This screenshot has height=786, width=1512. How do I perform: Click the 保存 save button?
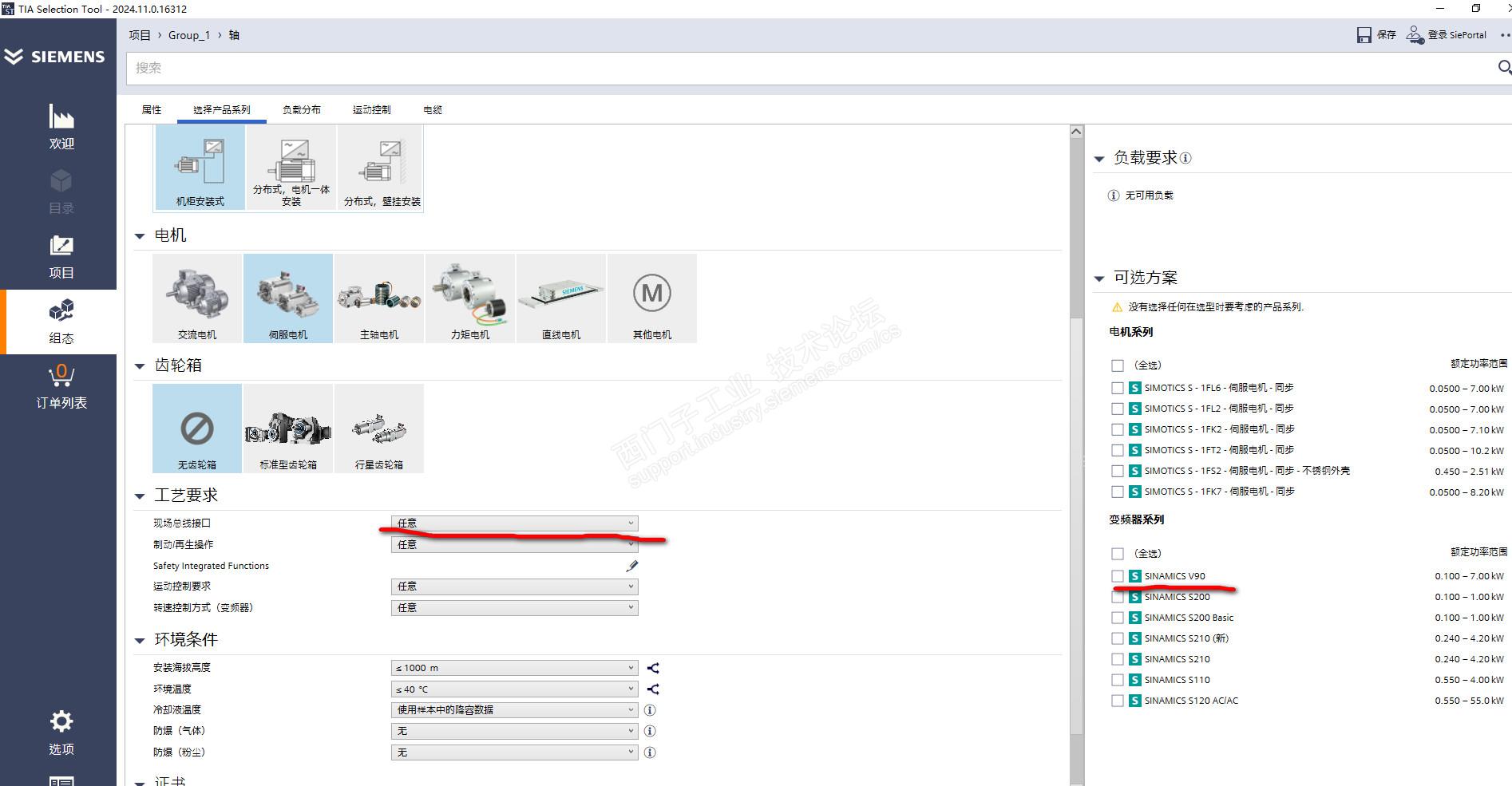(1376, 35)
